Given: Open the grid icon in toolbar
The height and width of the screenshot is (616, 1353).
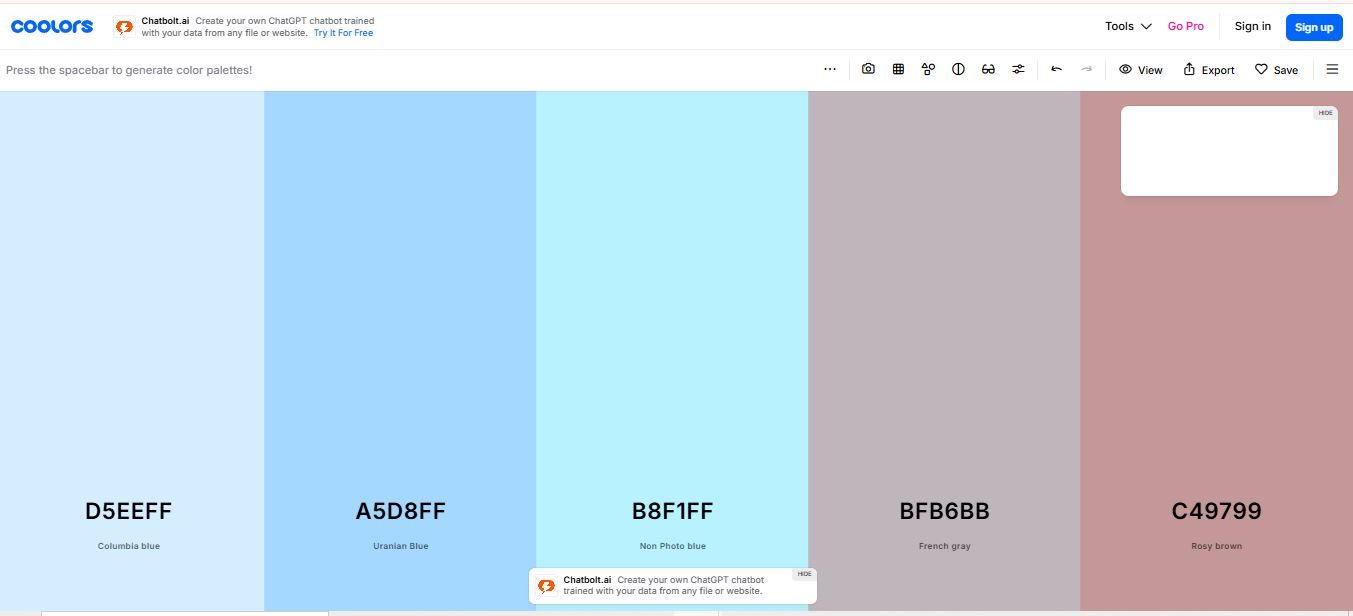Looking at the screenshot, I should 898,69.
